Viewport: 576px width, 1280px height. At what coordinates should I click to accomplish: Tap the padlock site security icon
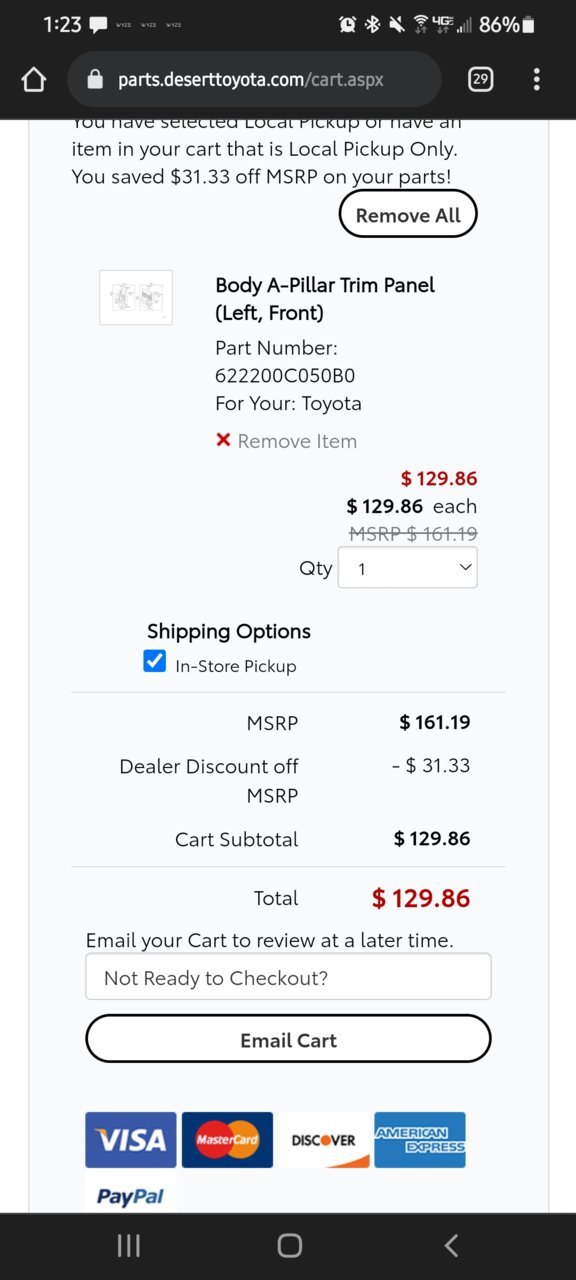(x=95, y=80)
